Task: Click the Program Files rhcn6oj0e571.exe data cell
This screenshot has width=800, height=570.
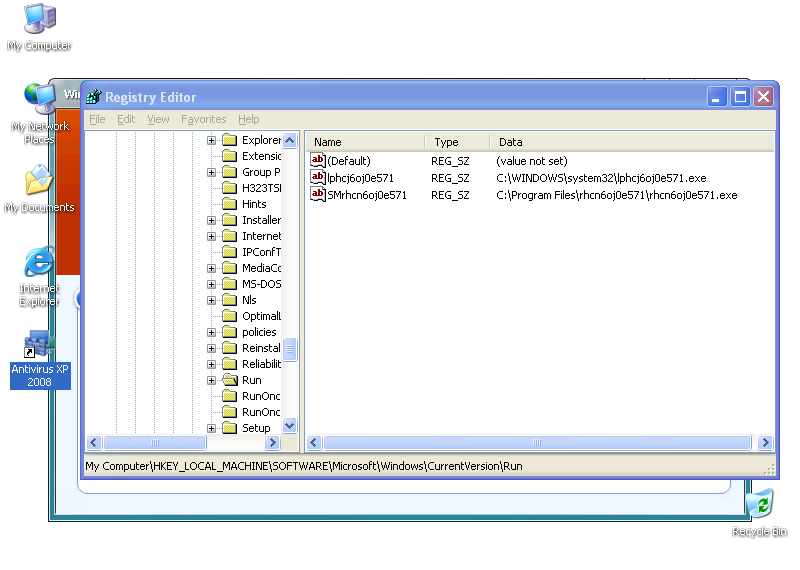Action: (x=616, y=195)
